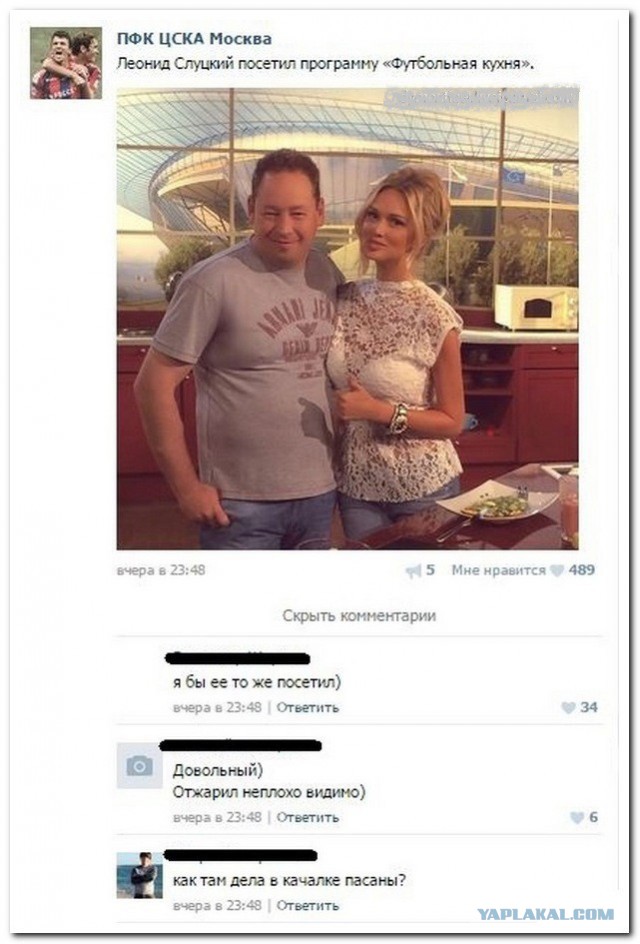Open the third commenter's avatar photo
The width and height of the screenshot is (640, 944).
click(139, 875)
